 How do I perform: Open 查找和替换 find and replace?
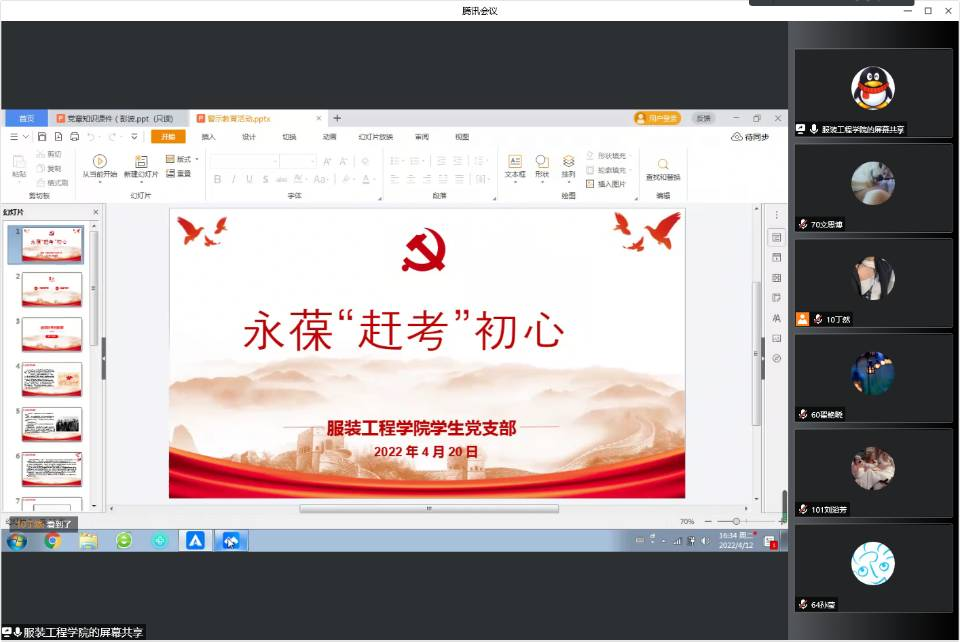pos(662,165)
